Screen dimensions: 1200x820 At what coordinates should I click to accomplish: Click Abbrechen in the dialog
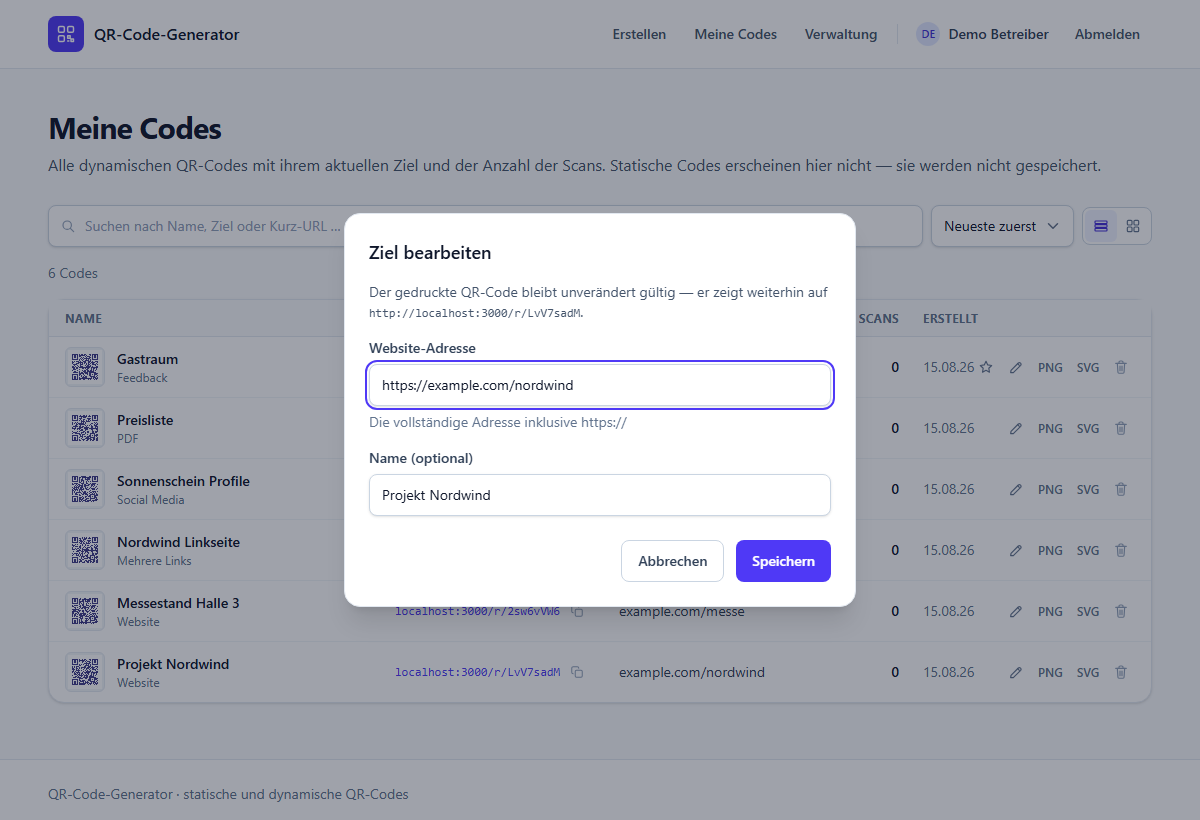click(672, 561)
